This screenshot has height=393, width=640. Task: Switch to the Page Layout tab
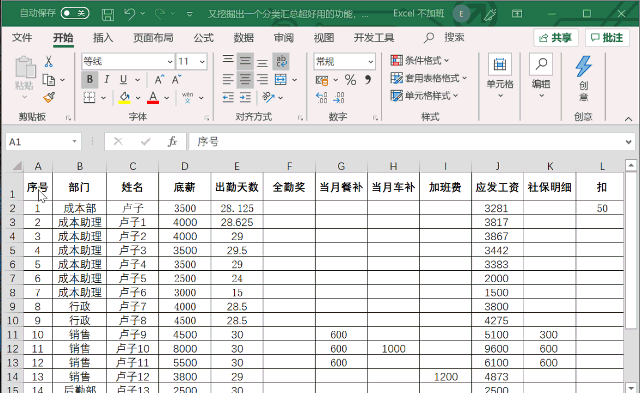tap(153, 38)
